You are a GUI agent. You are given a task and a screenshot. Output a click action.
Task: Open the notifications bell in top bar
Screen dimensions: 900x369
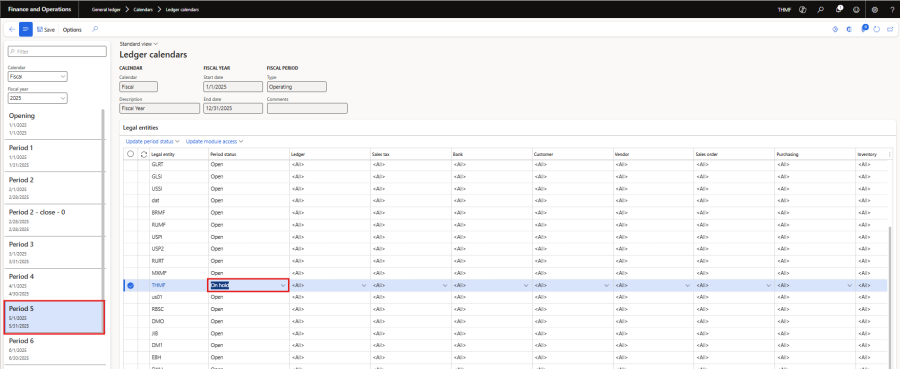click(x=839, y=9)
